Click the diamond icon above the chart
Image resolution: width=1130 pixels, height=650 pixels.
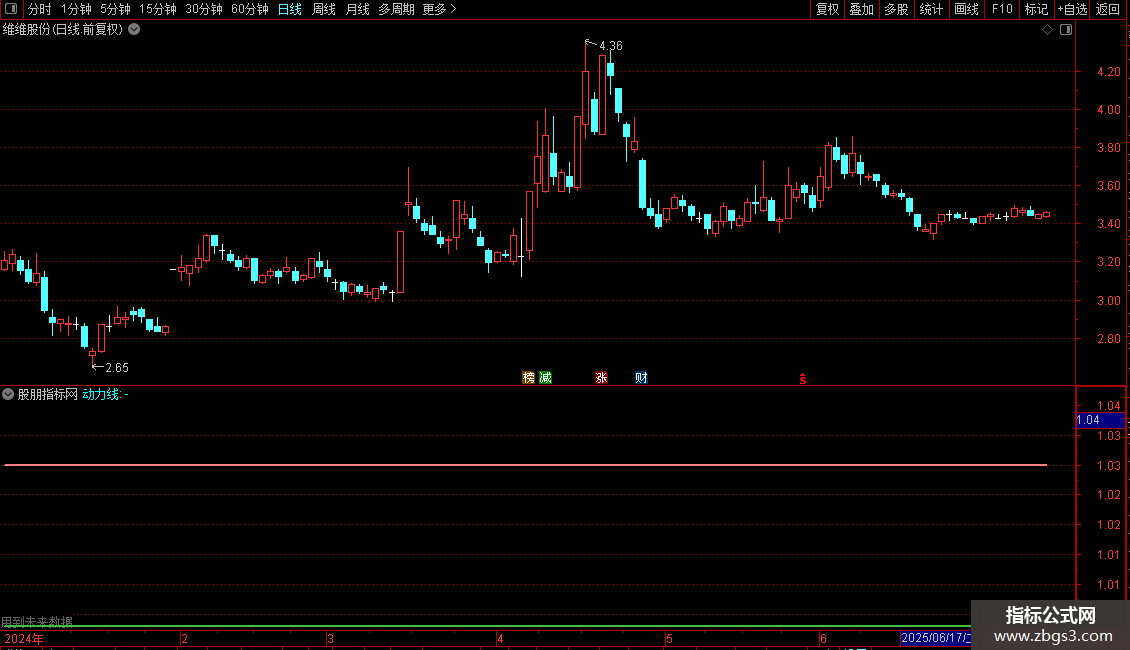(x=1047, y=30)
